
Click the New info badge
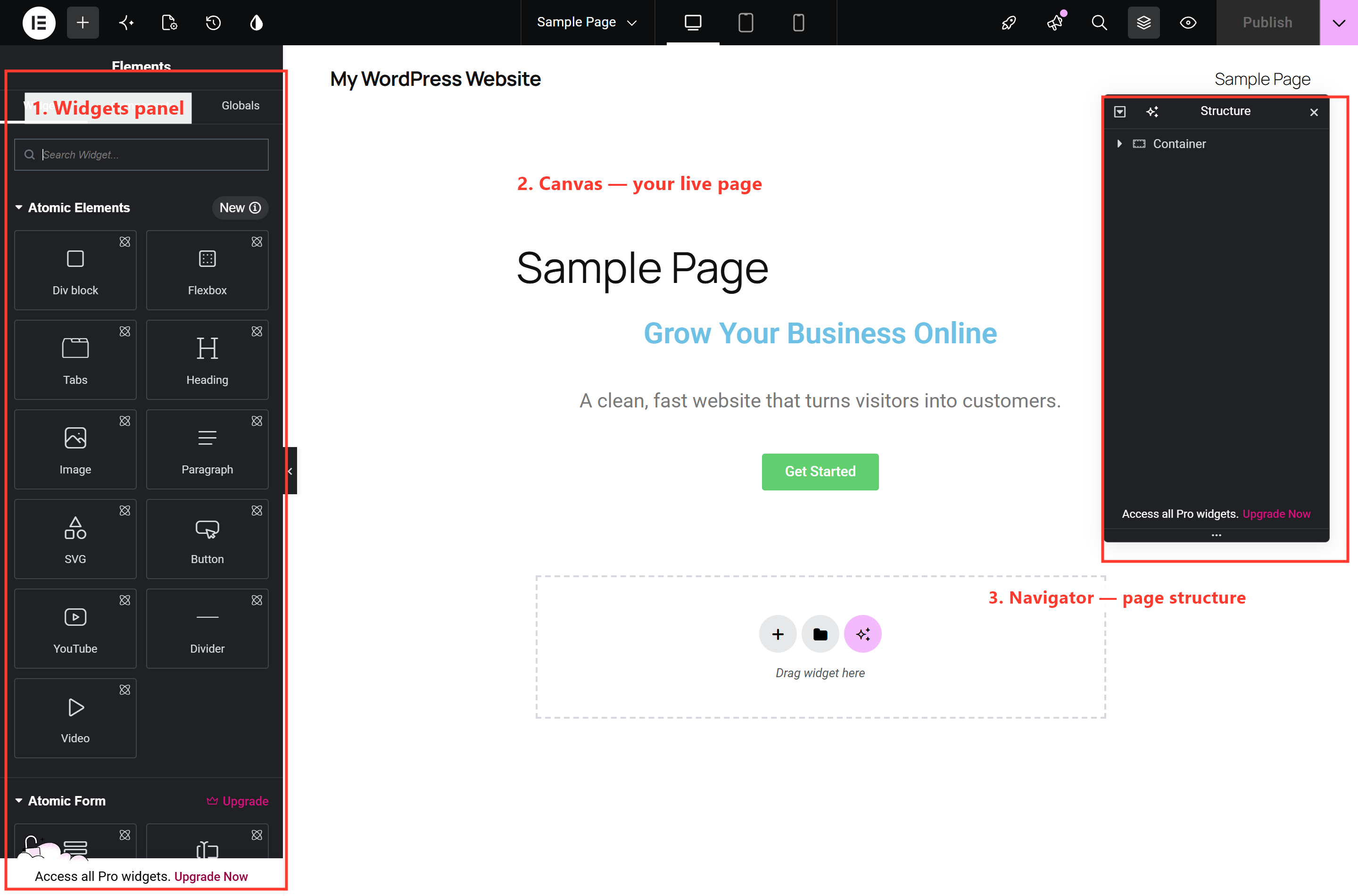[240, 207]
